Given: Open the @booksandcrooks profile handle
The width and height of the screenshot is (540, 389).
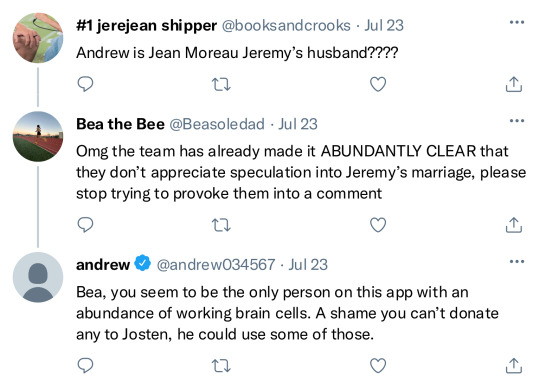Looking at the screenshot, I should (x=286, y=25).
